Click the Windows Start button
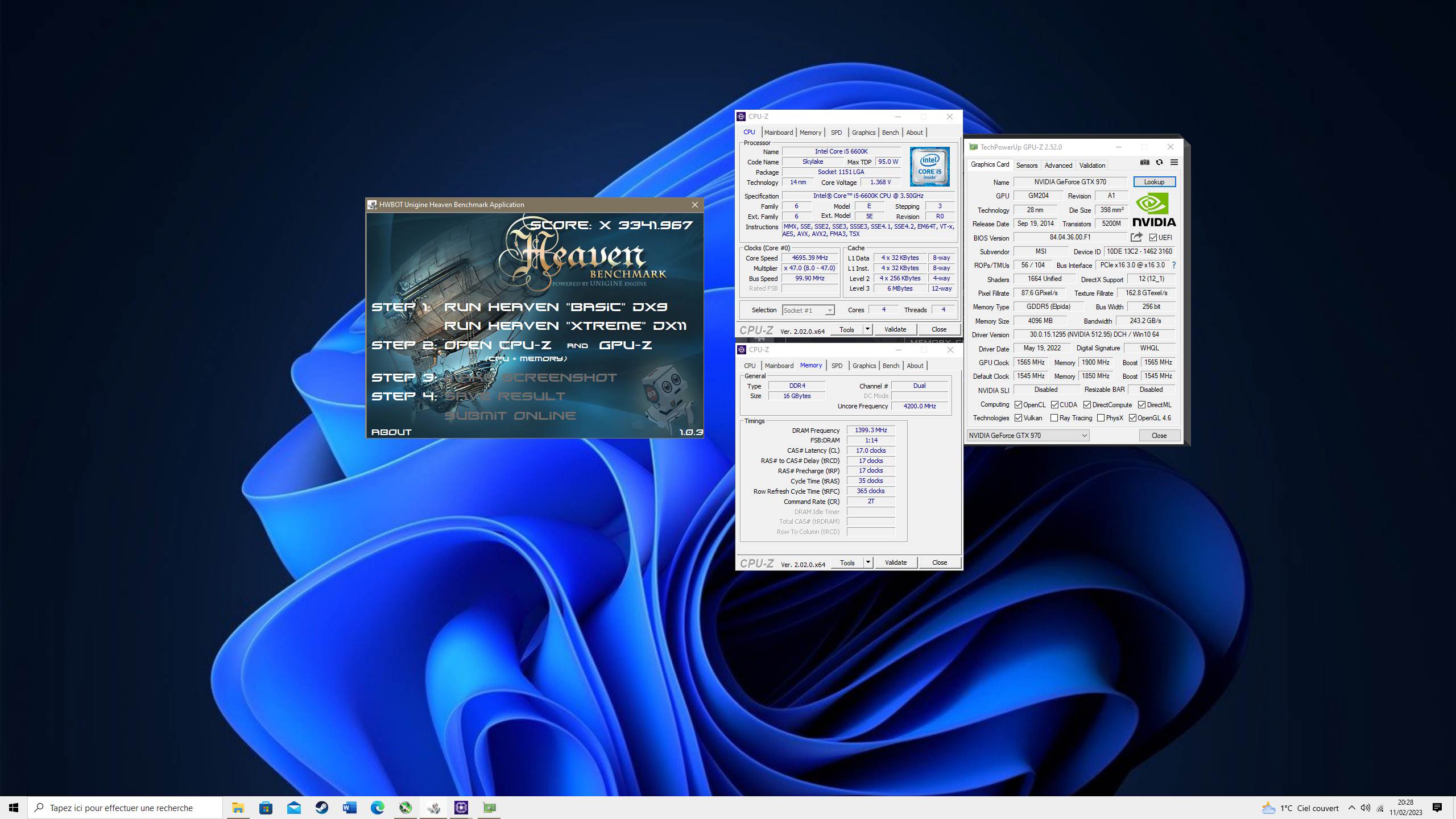 (x=14, y=808)
